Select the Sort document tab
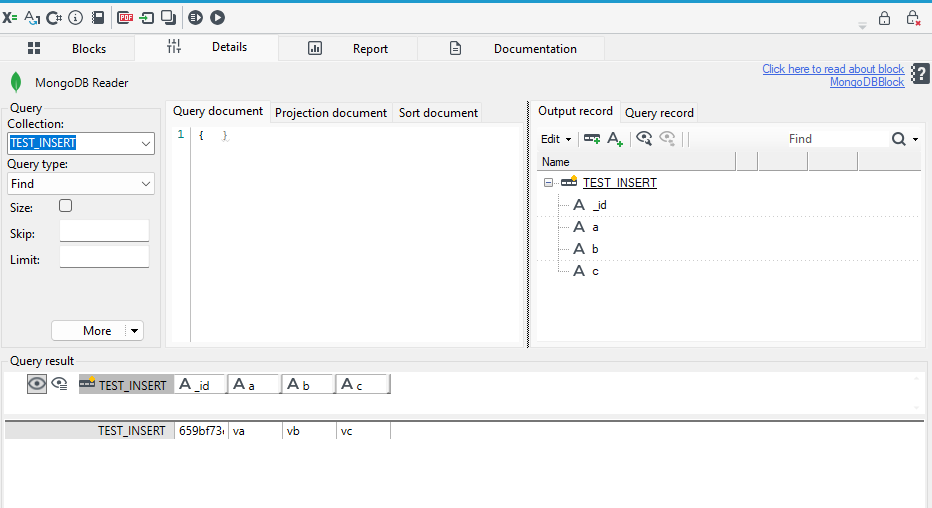 coord(438,113)
